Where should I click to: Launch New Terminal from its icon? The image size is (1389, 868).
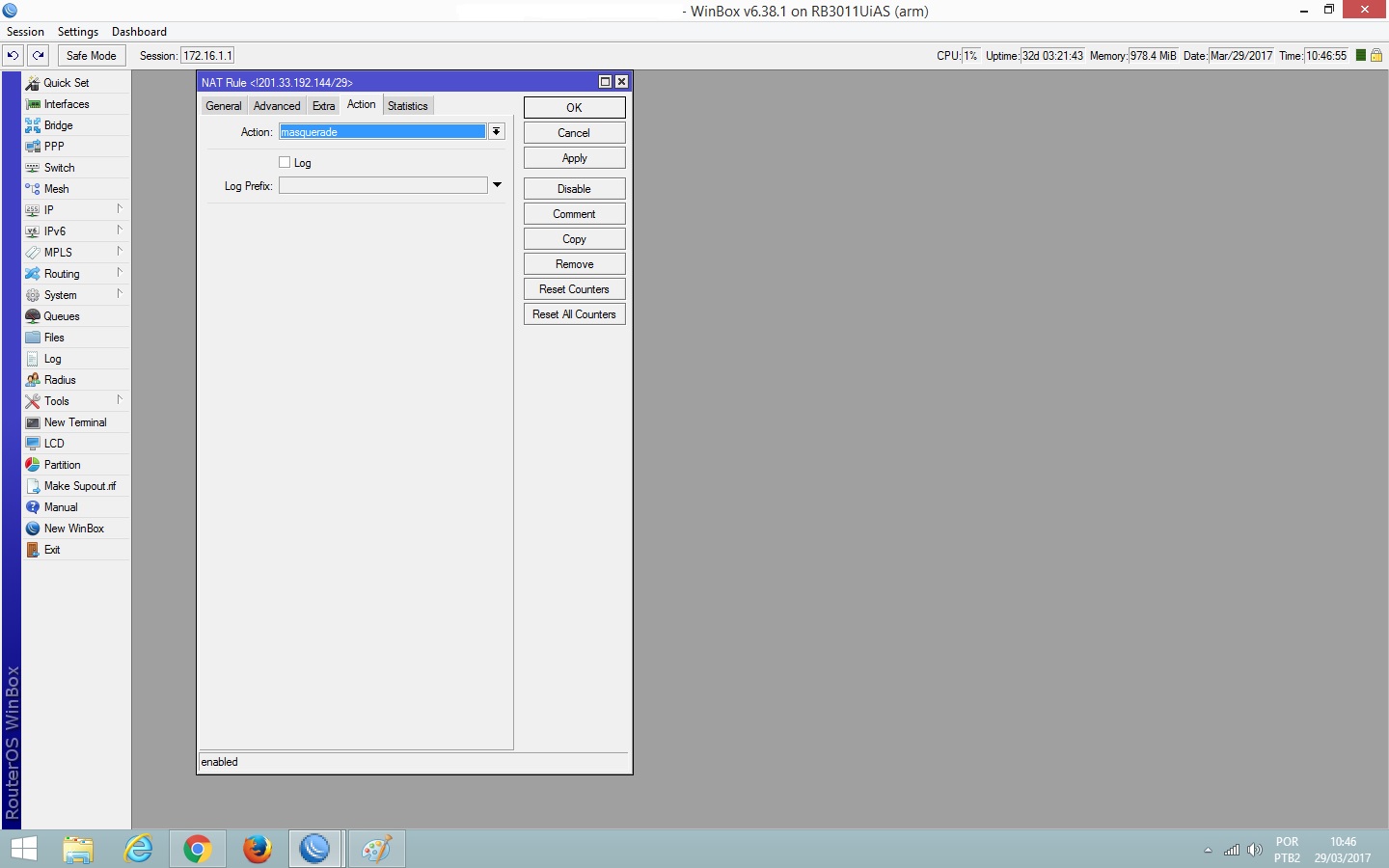click(33, 422)
